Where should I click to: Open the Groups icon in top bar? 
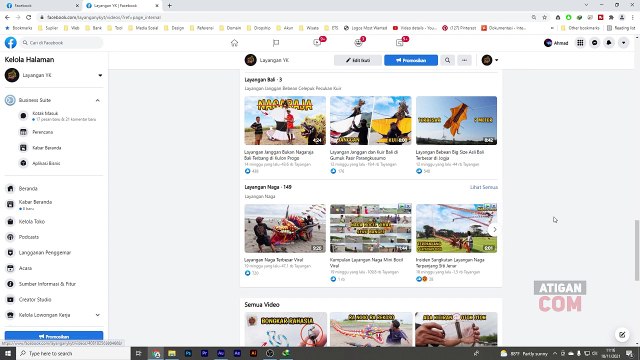pos(358,42)
